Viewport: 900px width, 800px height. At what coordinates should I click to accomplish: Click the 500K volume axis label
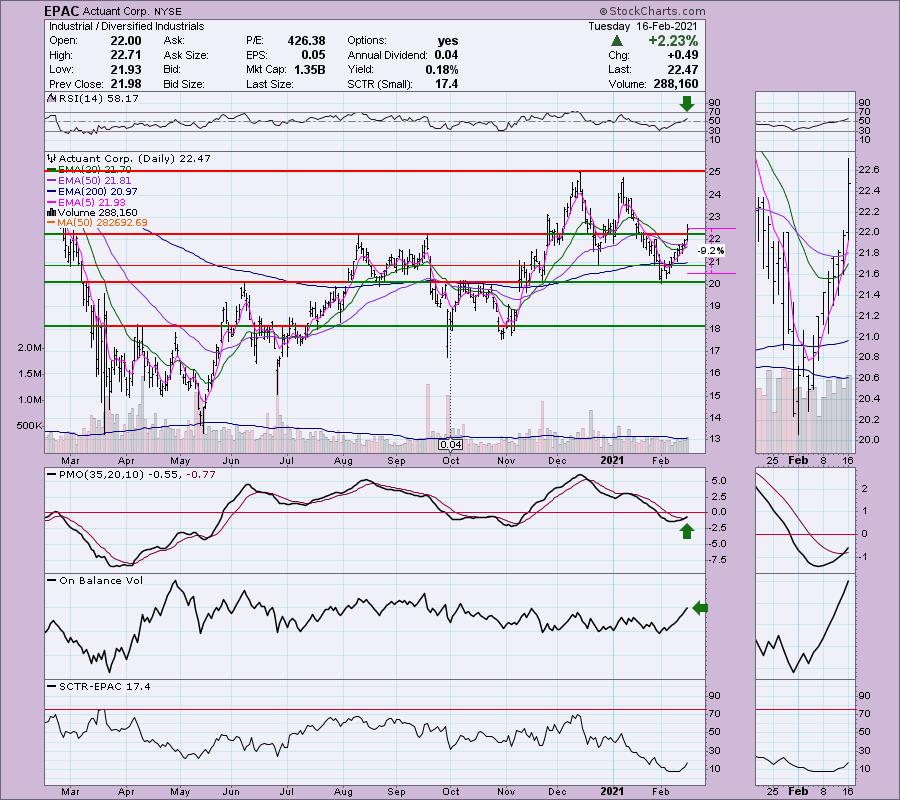[29, 426]
